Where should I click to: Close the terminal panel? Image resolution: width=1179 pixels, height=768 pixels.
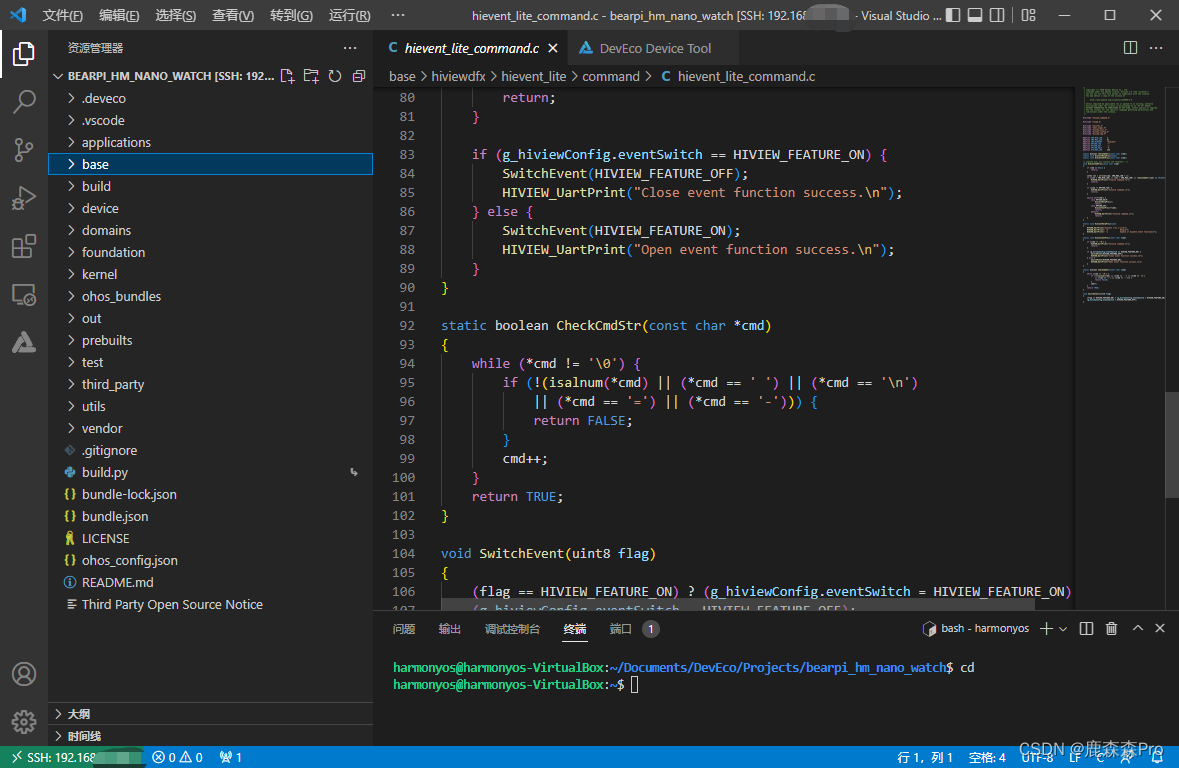(1159, 628)
